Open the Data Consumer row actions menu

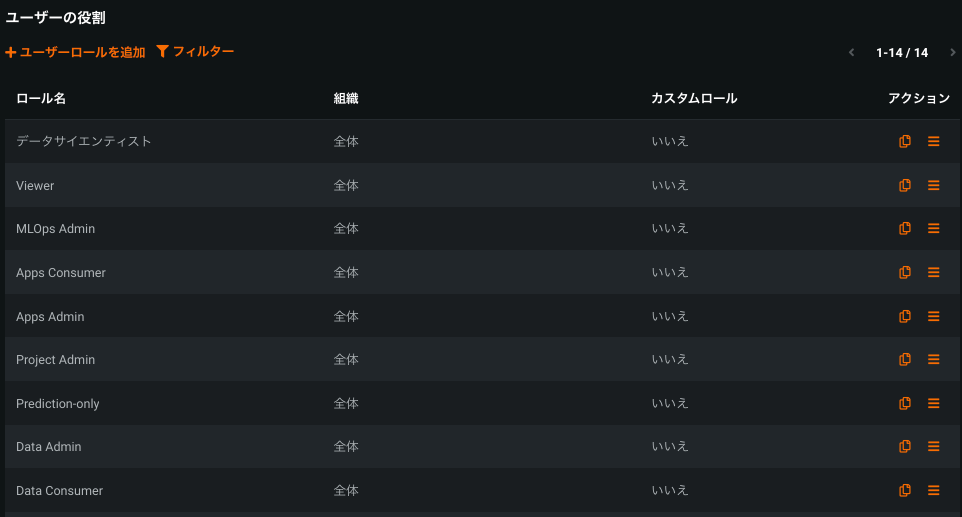tap(934, 490)
